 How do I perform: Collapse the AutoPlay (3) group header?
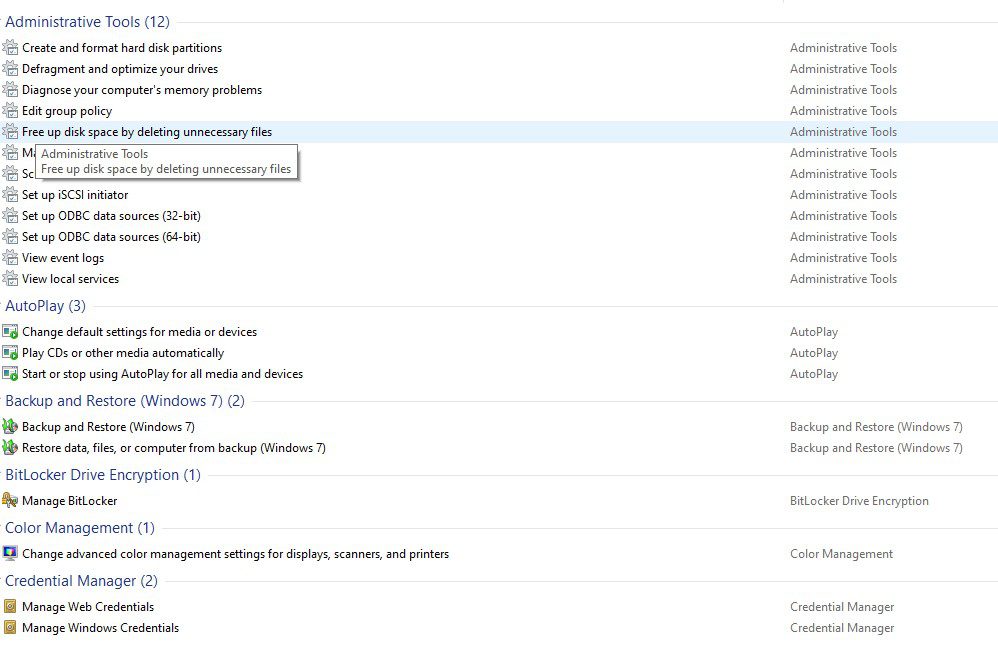coord(45,306)
